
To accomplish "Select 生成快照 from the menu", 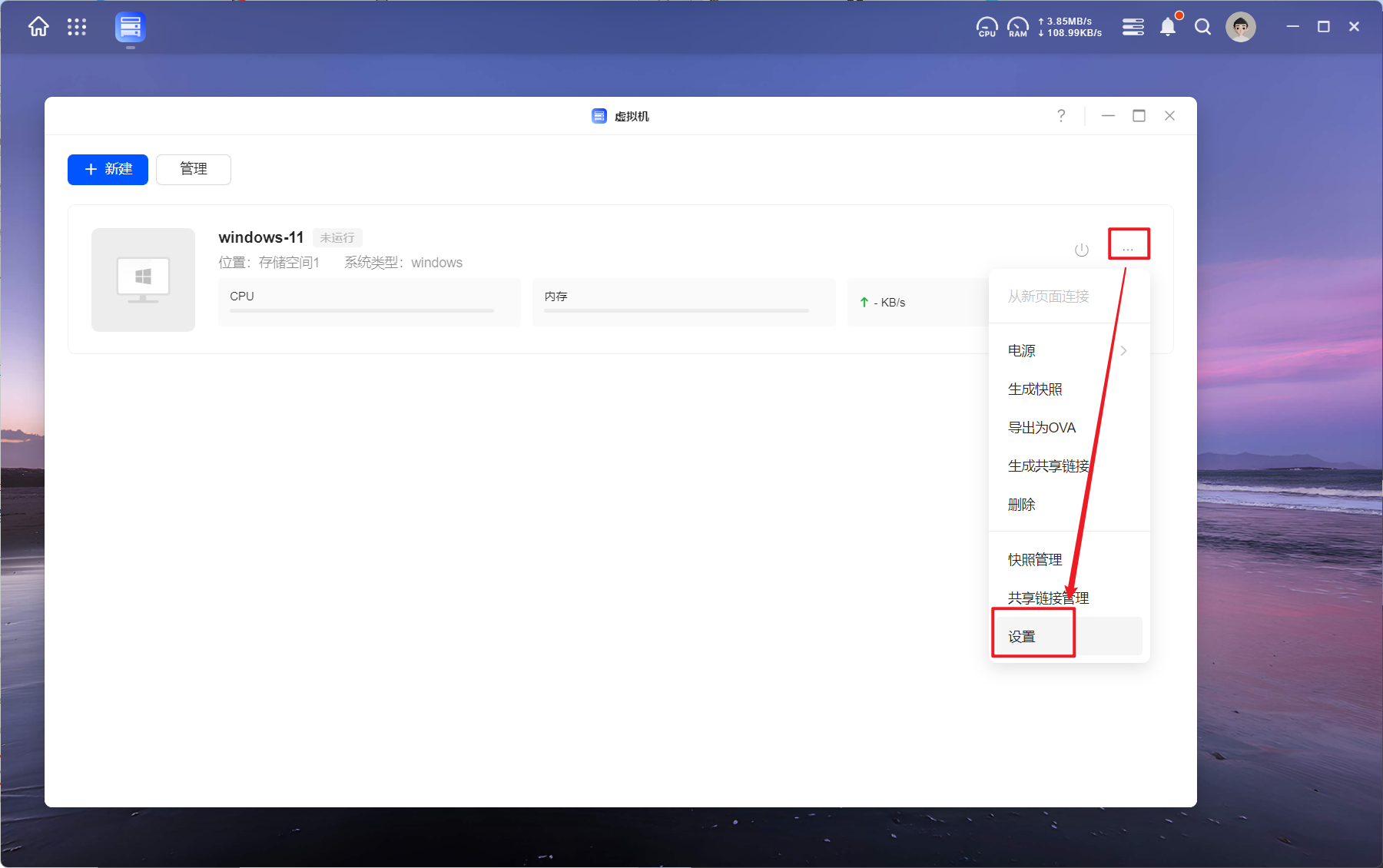I will click(1035, 389).
